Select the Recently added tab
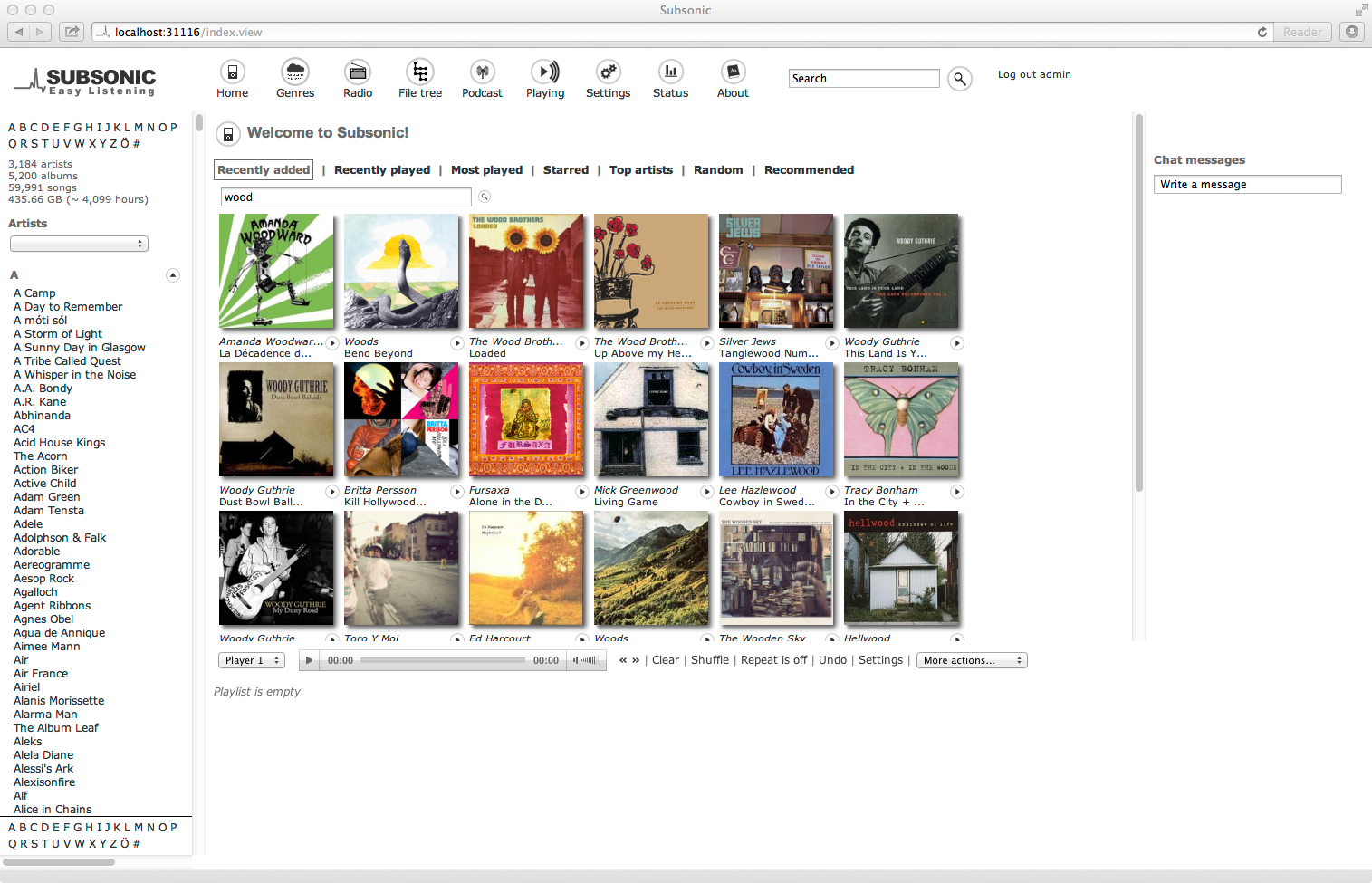This screenshot has height=883, width=1372. click(x=264, y=169)
